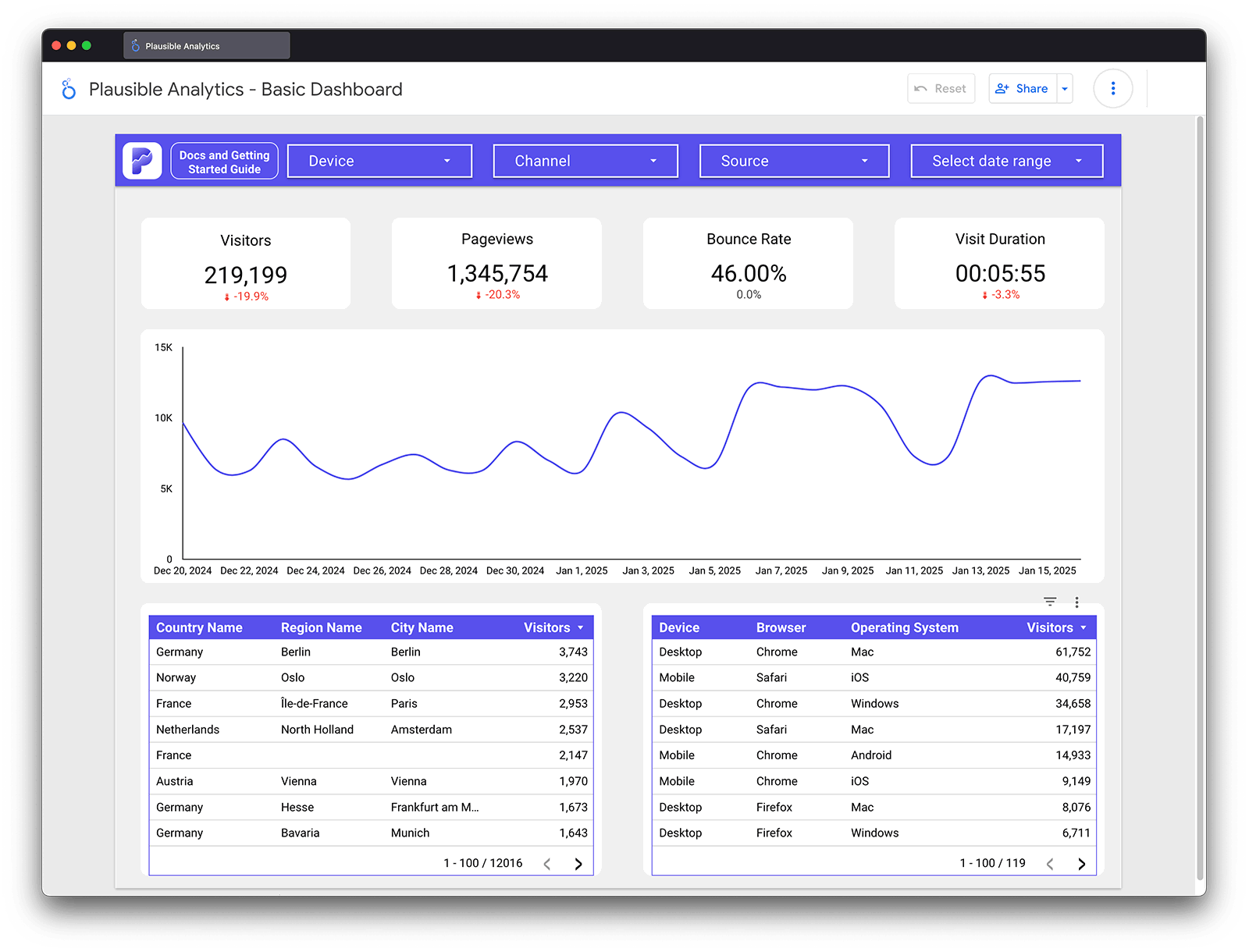Click the Share button
Image resolution: width=1249 pixels, height=952 pixels.
click(x=1023, y=88)
